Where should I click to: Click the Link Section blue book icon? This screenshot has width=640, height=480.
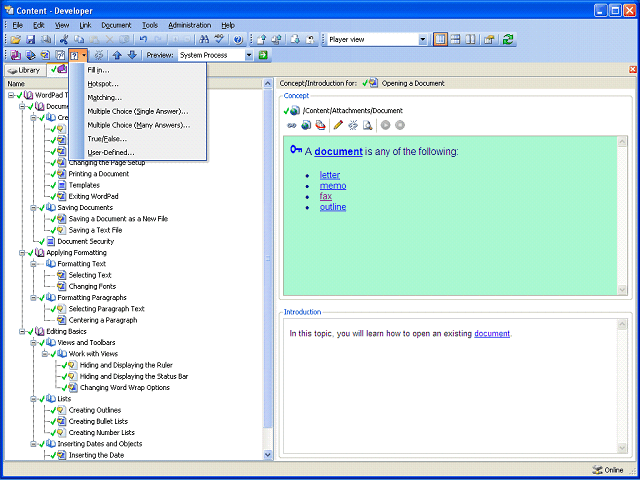(x=31, y=55)
